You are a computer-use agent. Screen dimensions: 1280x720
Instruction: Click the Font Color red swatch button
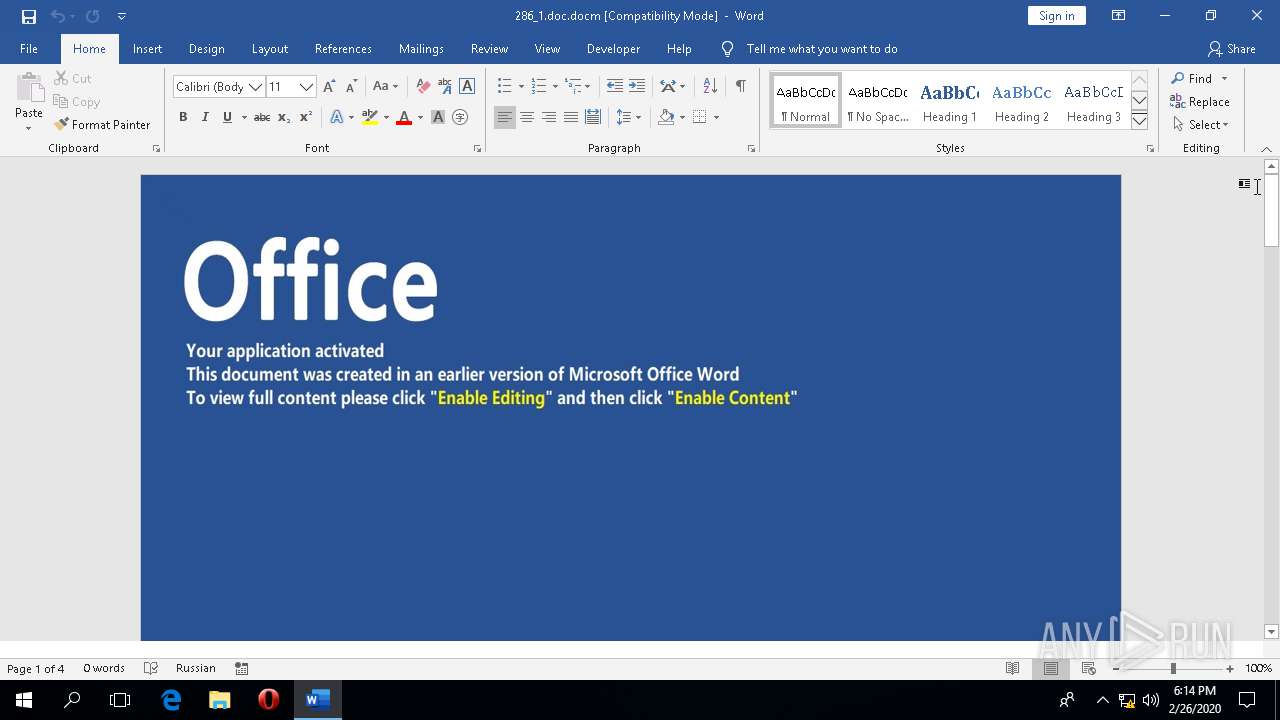[404, 117]
